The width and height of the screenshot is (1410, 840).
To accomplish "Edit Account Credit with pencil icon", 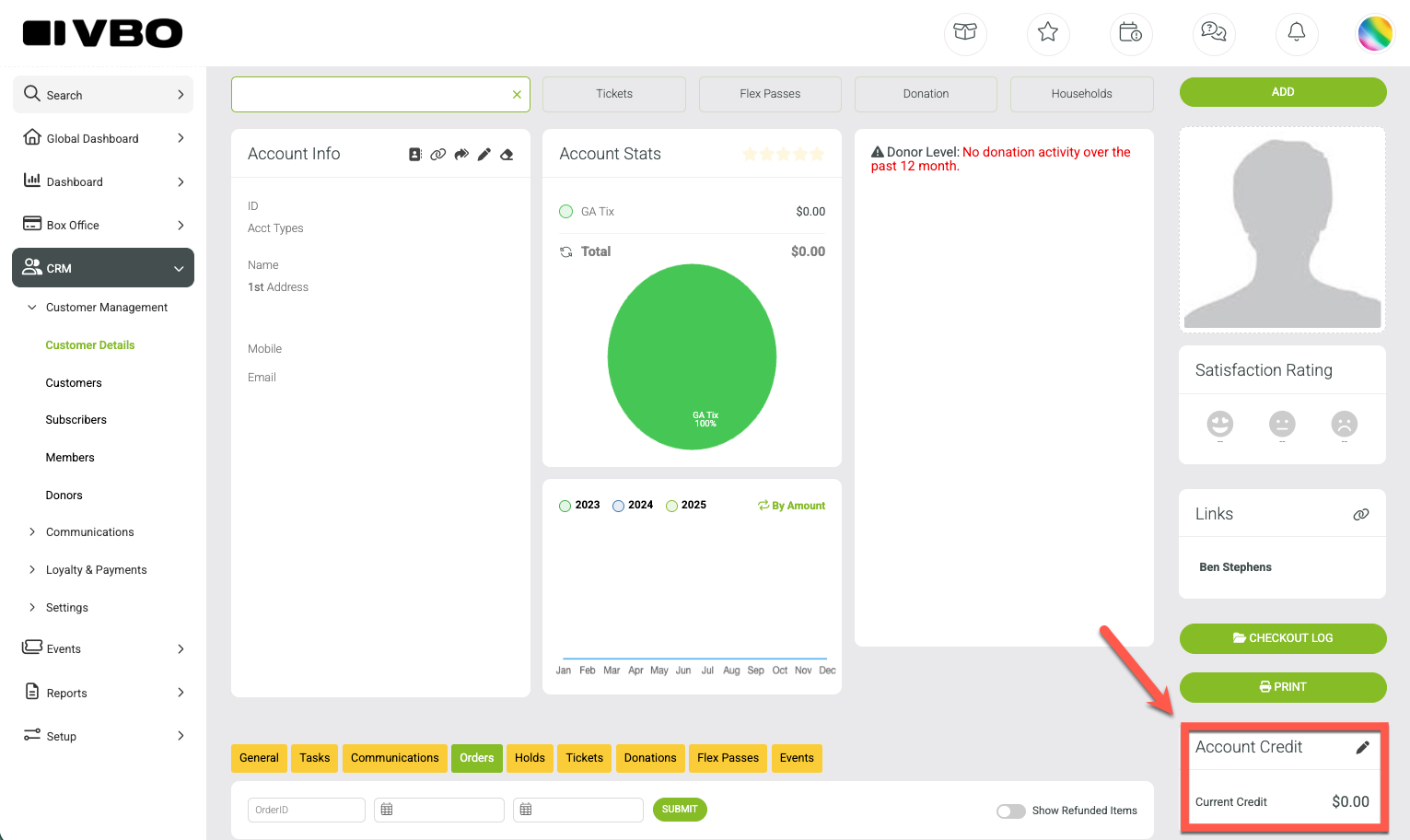I will (x=1363, y=748).
